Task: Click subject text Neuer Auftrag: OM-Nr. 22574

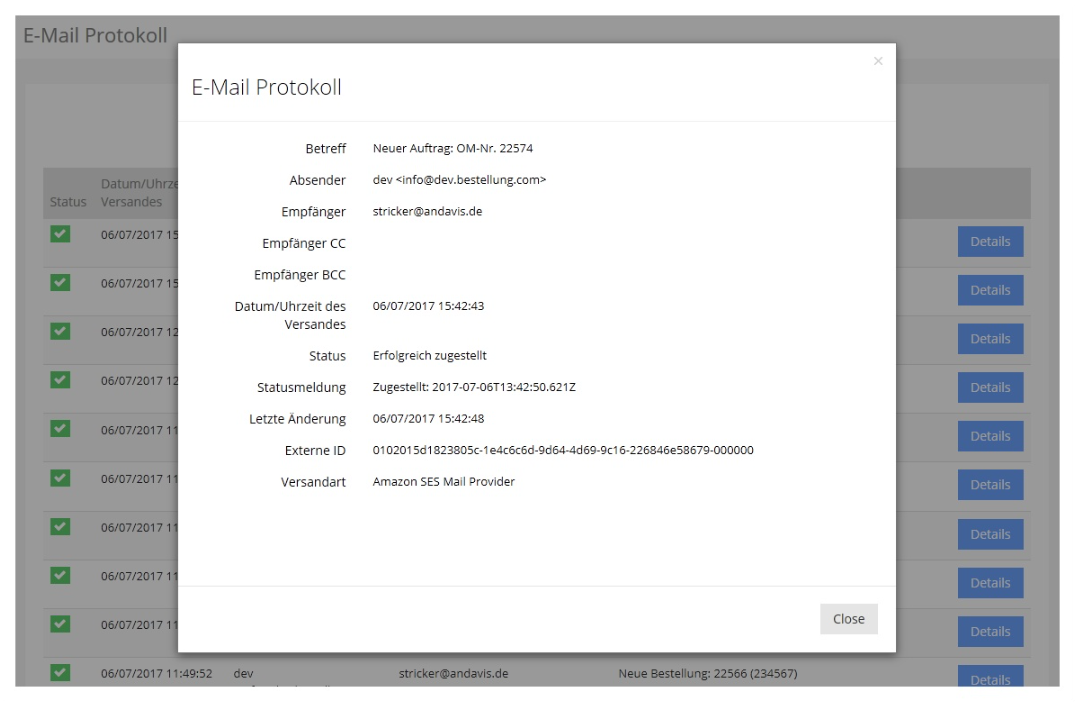Action: (452, 148)
